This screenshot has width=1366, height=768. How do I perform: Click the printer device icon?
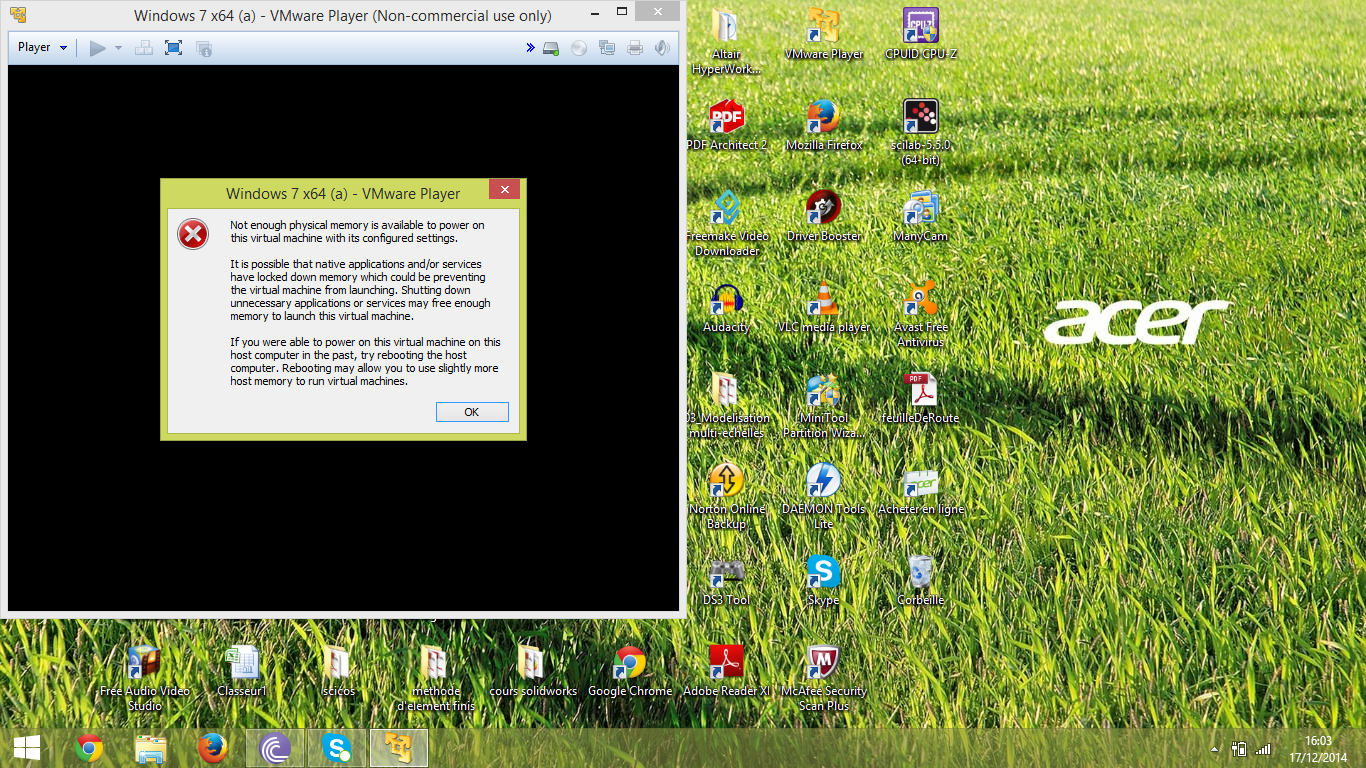(x=634, y=48)
